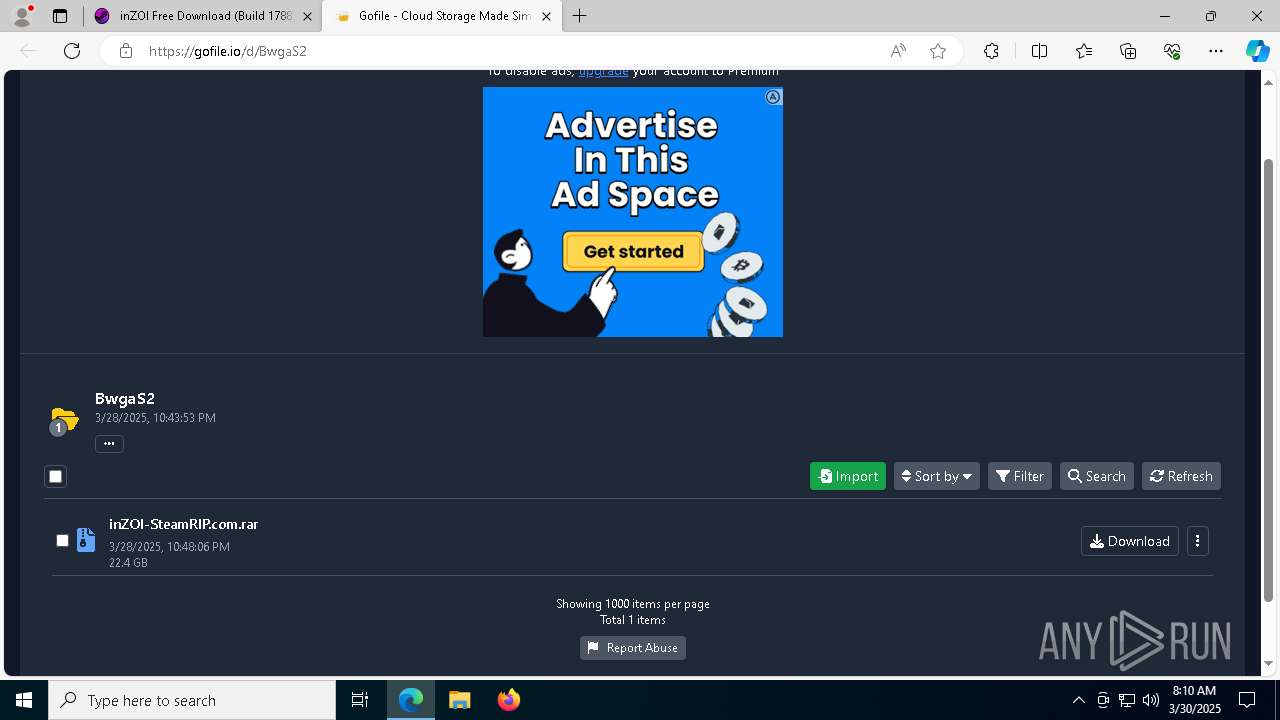
Task: Open the taskbar clock and date
Action: 1194,700
